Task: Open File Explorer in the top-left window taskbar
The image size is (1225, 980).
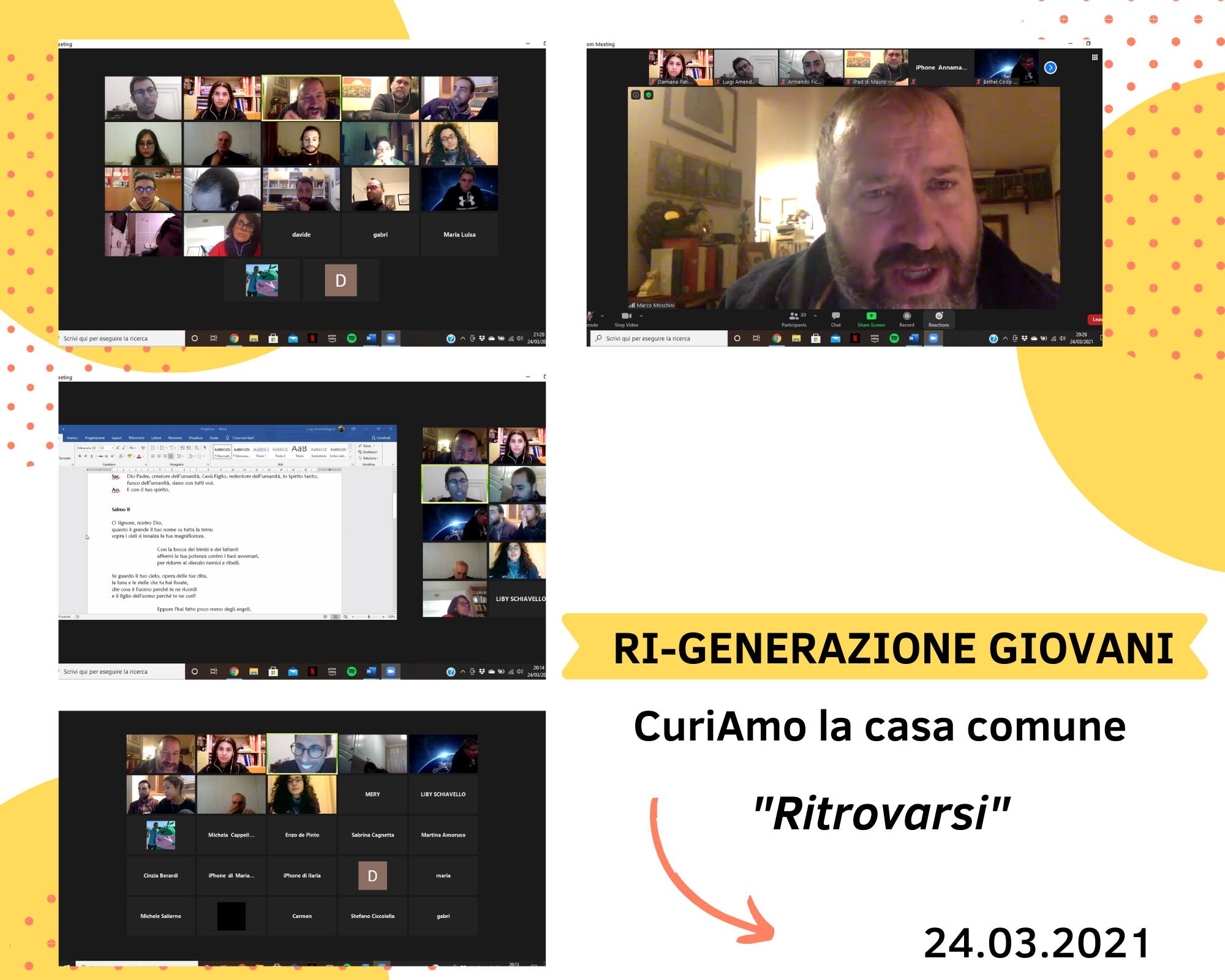Action: point(254,338)
